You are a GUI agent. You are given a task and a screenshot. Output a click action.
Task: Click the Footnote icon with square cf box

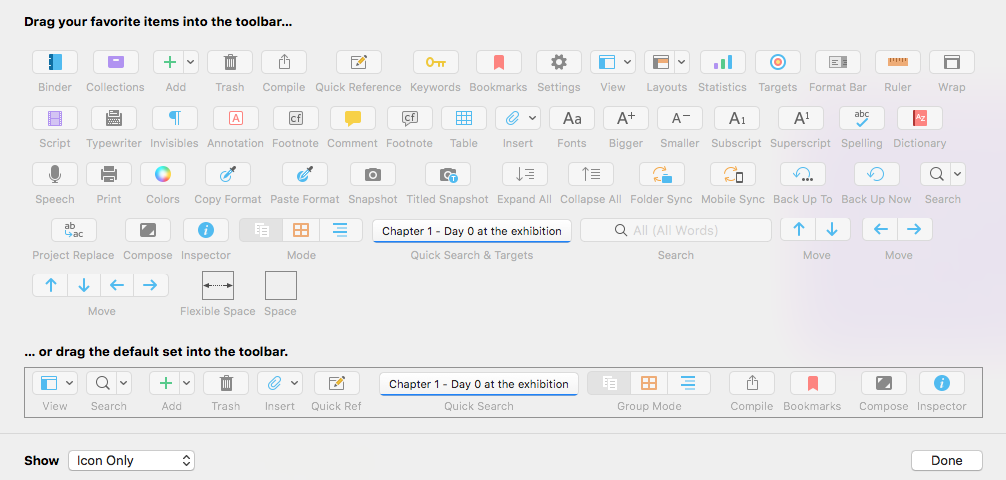tap(296, 118)
